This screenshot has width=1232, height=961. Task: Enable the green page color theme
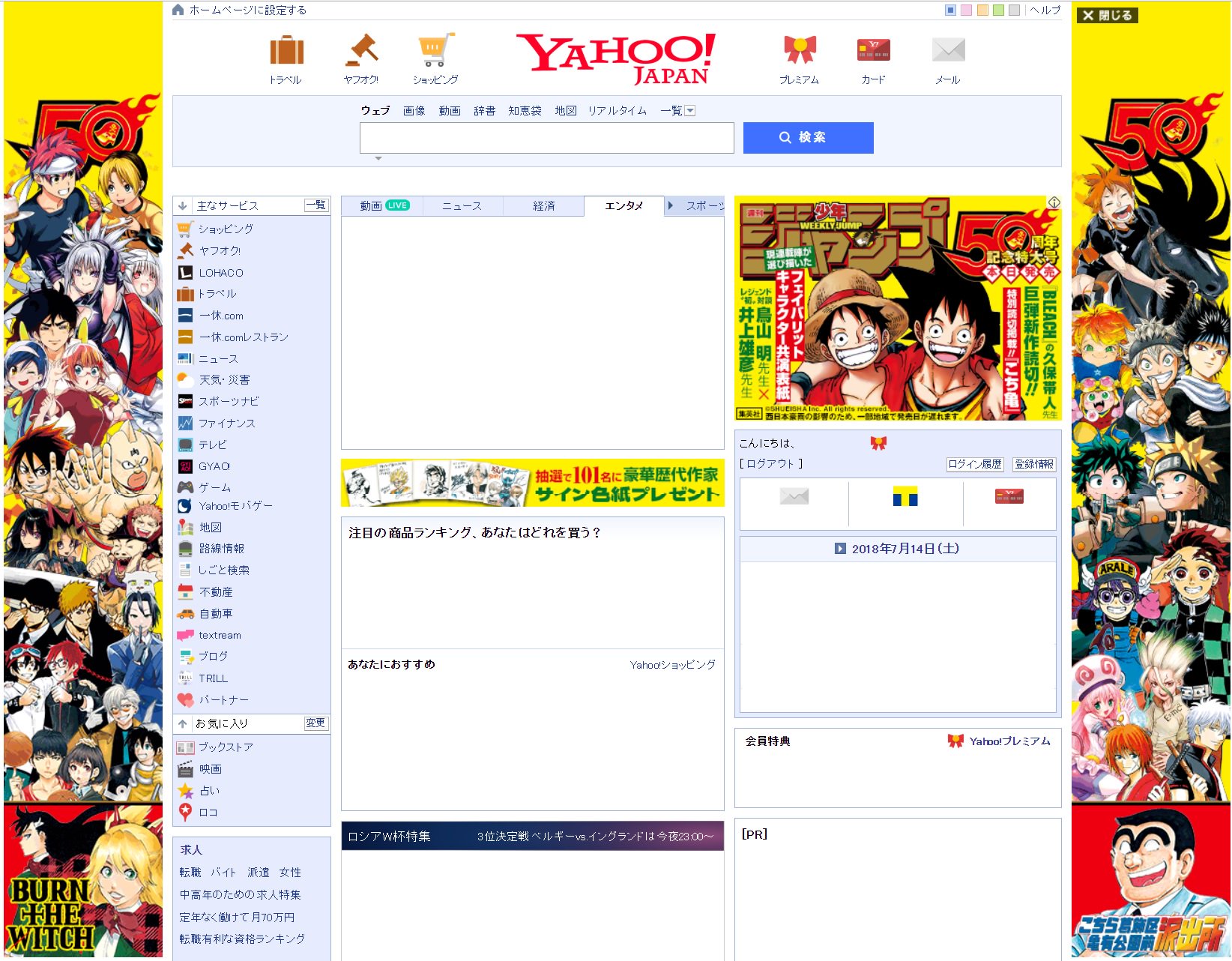coord(998,10)
